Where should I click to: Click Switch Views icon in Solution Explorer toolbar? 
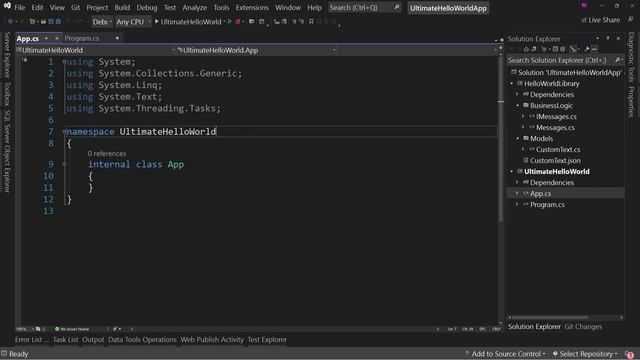(533, 49)
